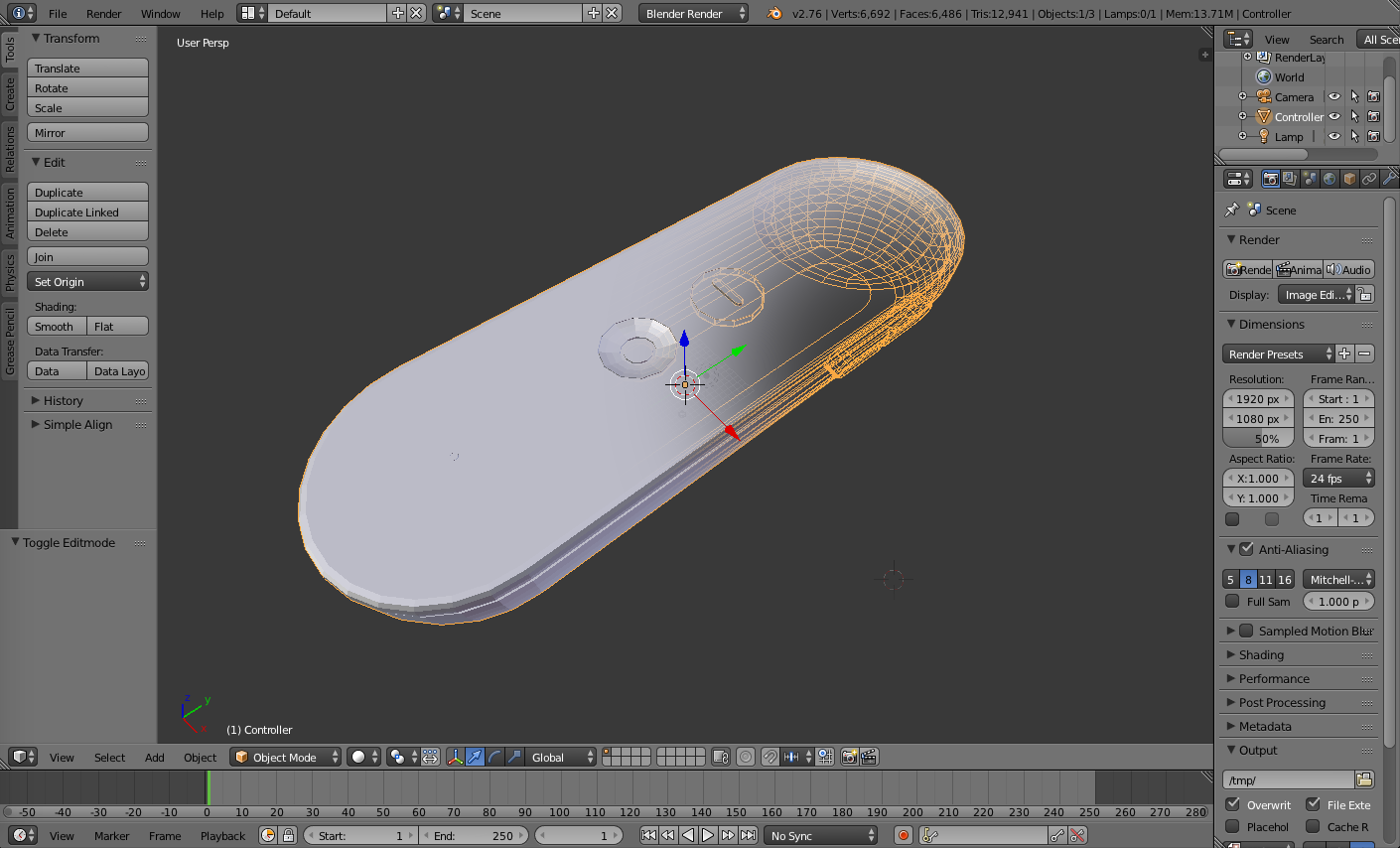Enable the Full Sample checkbox
The height and width of the screenshot is (848, 1400).
(1233, 602)
